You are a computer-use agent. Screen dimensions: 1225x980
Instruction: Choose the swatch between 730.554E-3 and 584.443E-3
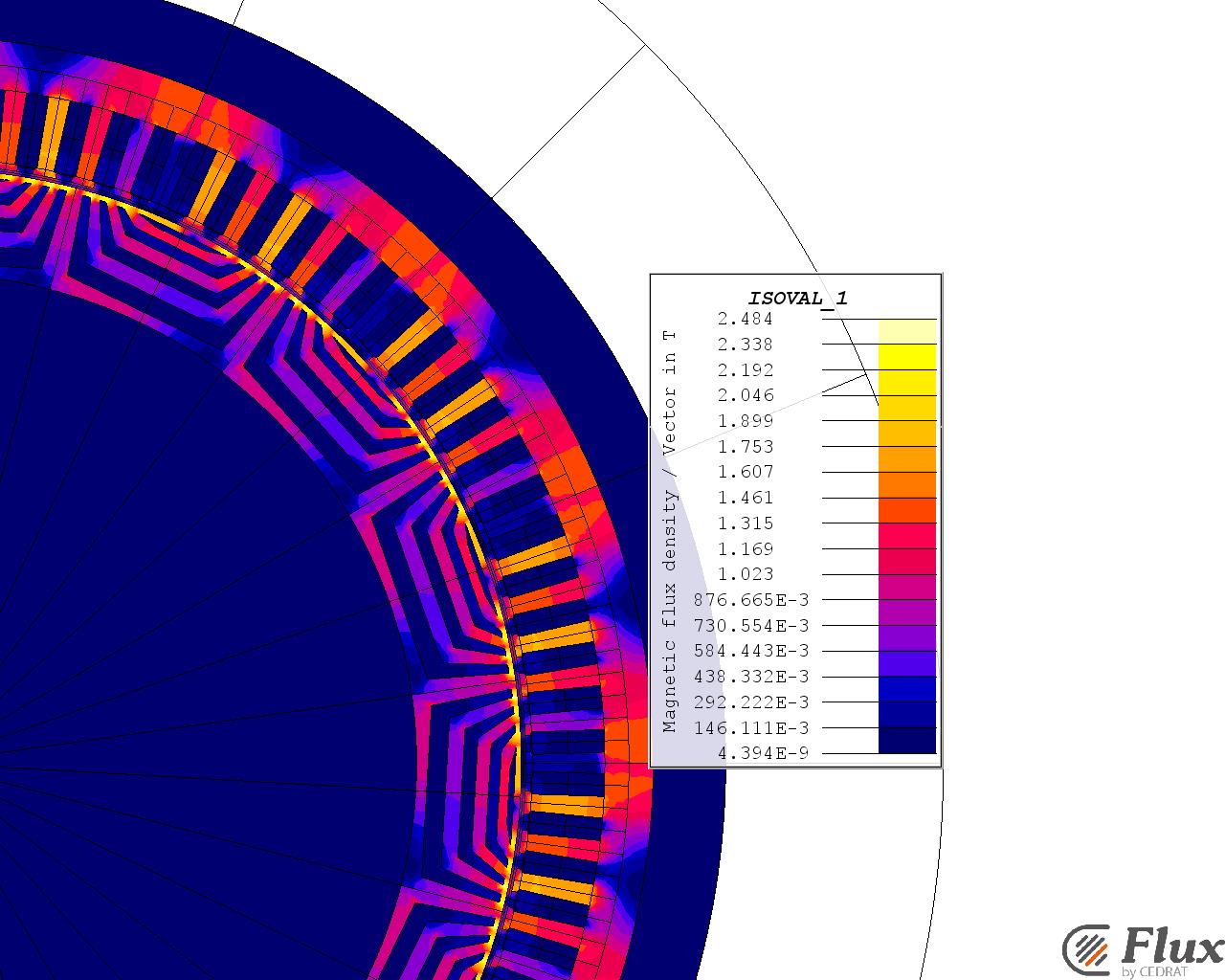pos(906,638)
